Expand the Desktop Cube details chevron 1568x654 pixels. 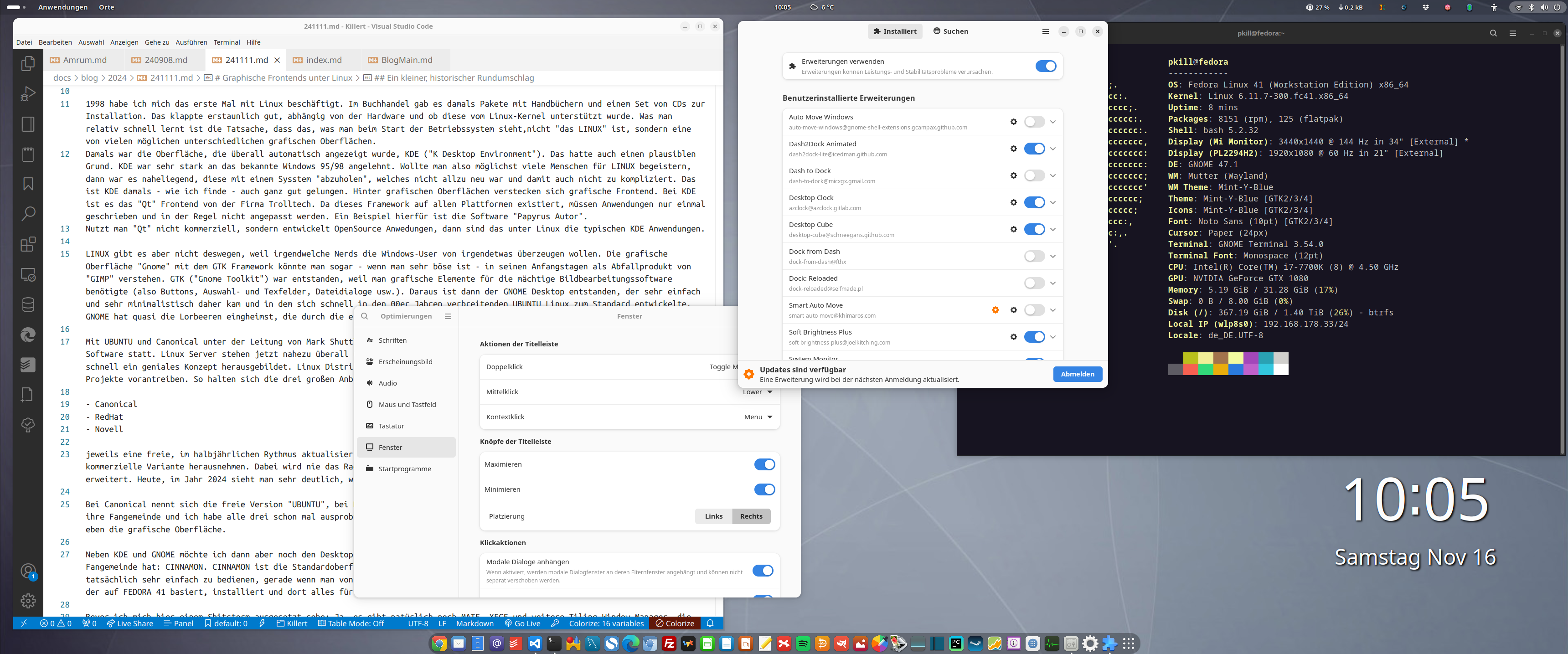tap(1053, 229)
